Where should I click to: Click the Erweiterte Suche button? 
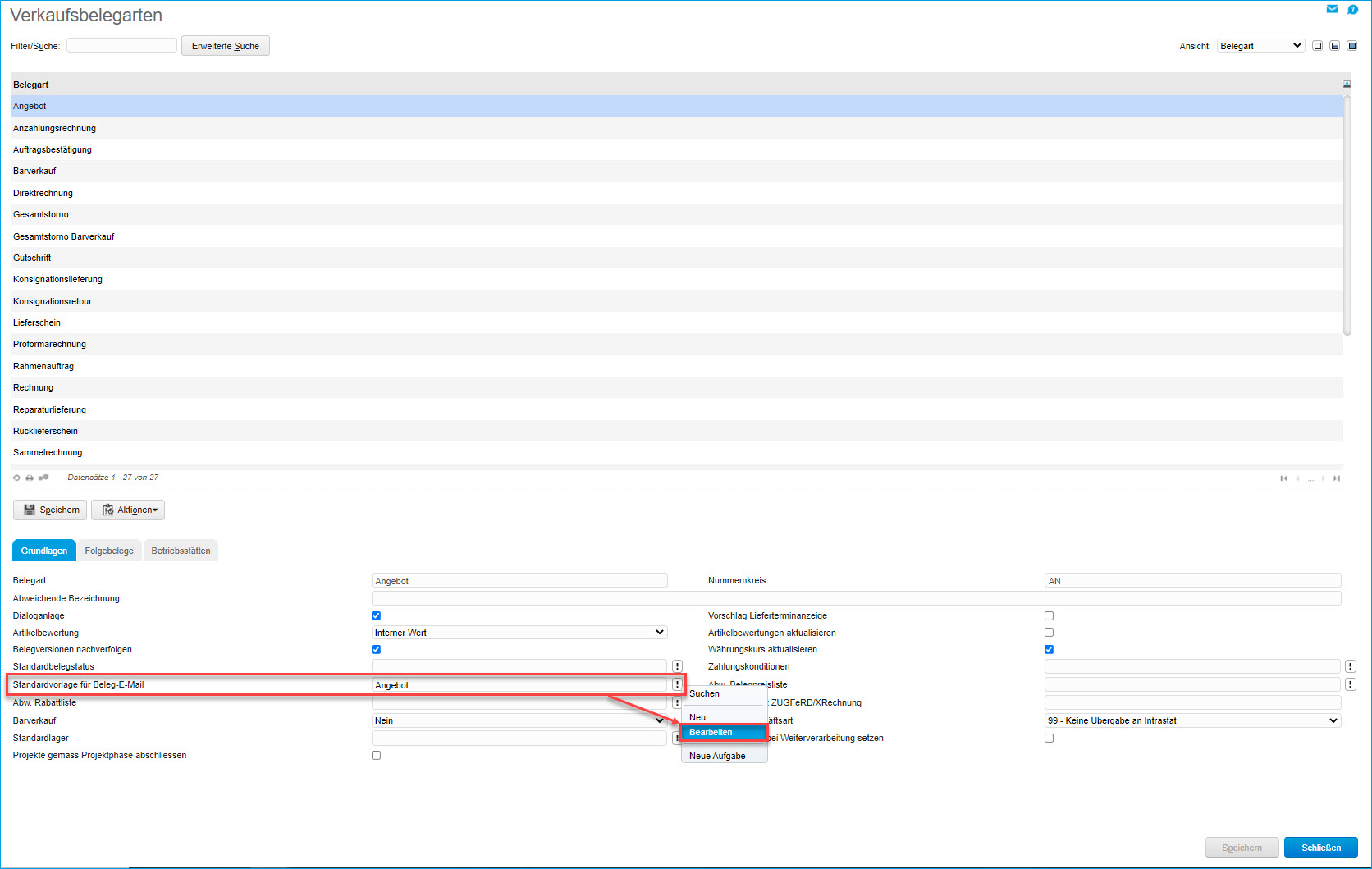point(225,46)
